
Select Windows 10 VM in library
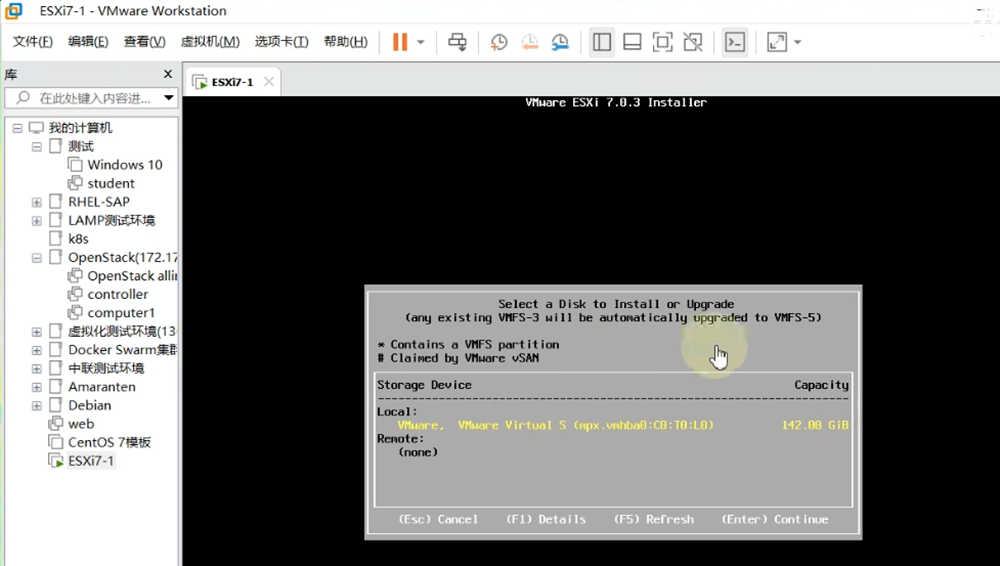tap(124, 165)
